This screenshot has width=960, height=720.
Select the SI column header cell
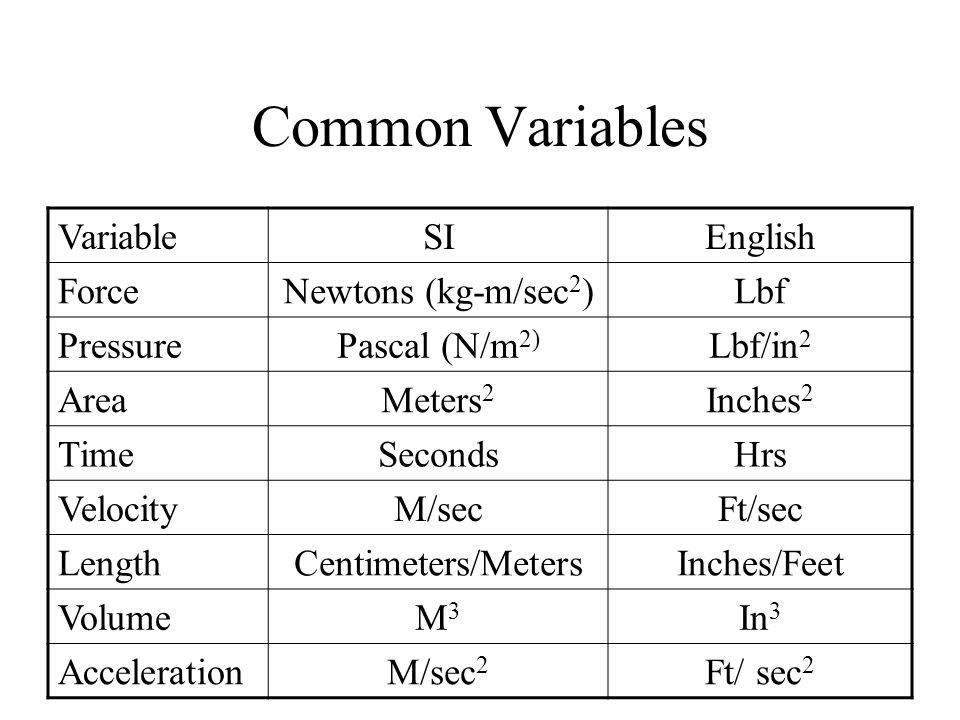pos(439,238)
